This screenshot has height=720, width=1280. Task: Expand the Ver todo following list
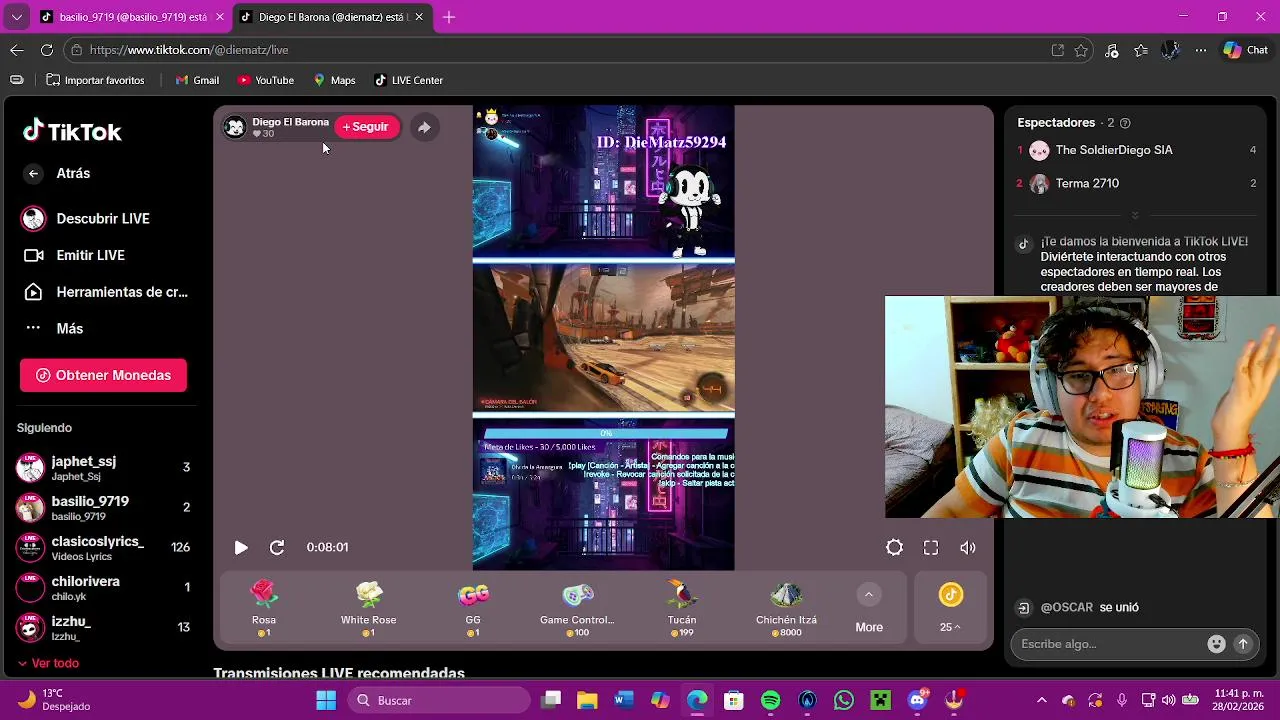(48, 663)
